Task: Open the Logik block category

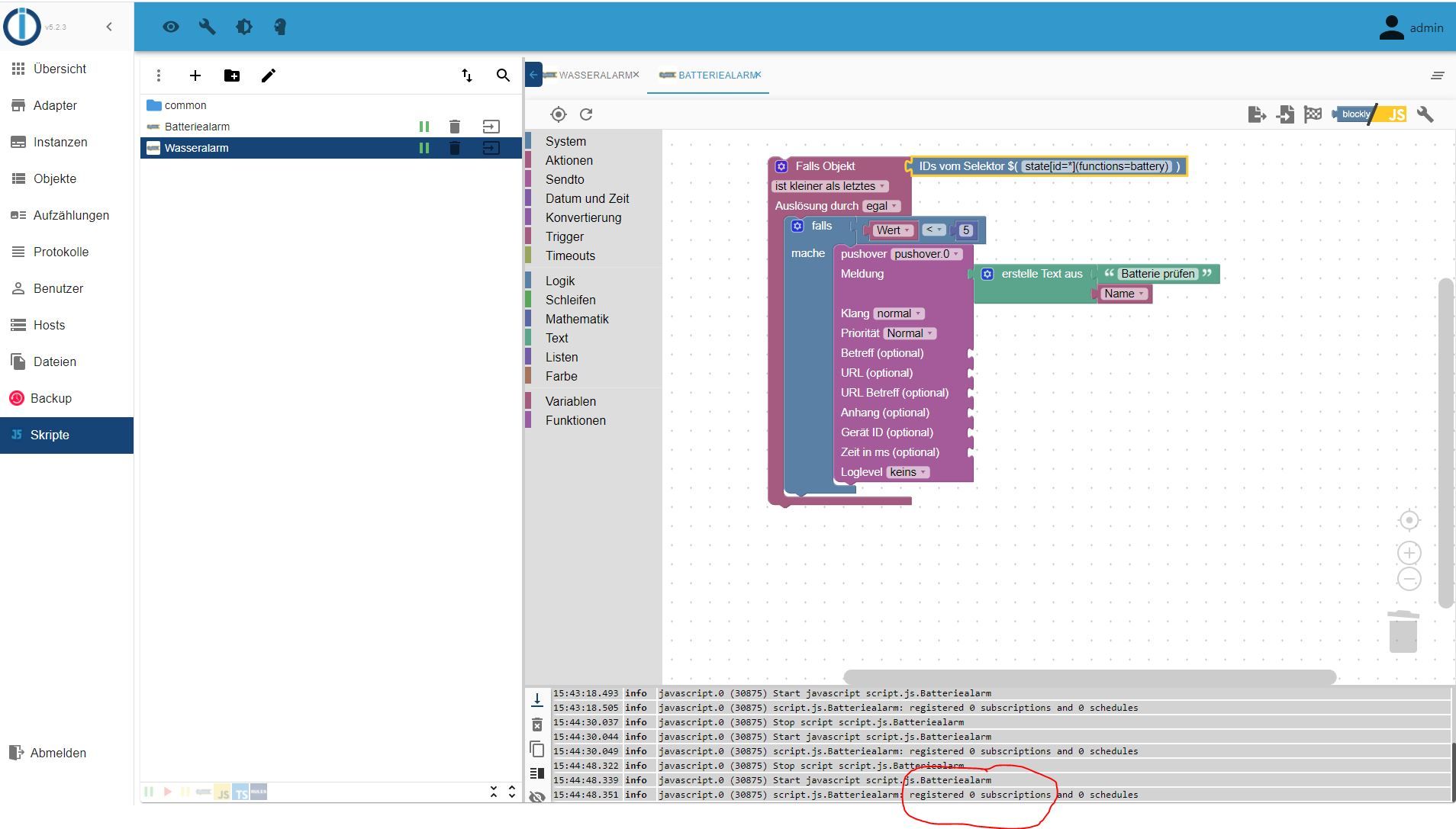Action: 560,281
